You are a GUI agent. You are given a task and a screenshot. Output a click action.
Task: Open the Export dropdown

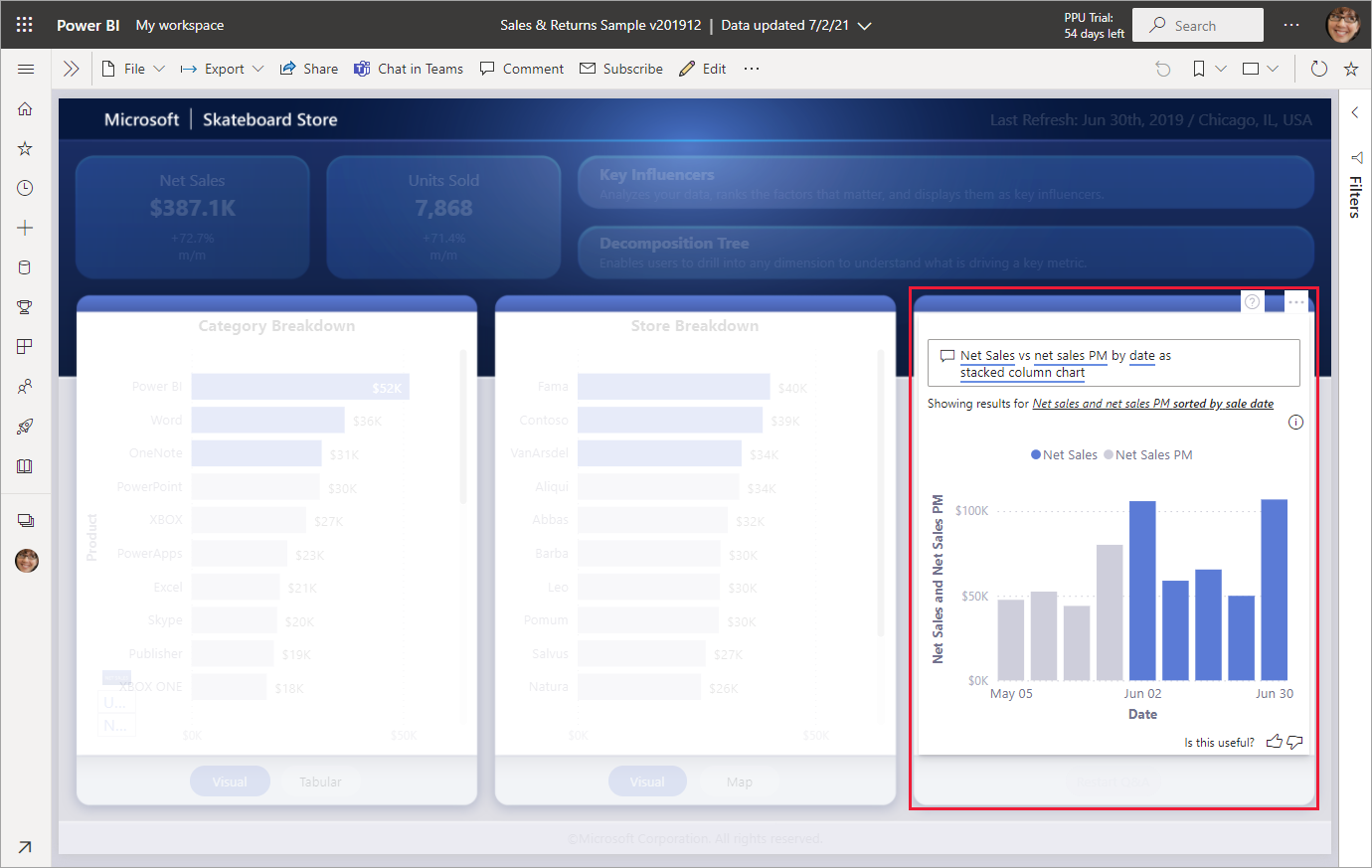pyautogui.click(x=222, y=69)
